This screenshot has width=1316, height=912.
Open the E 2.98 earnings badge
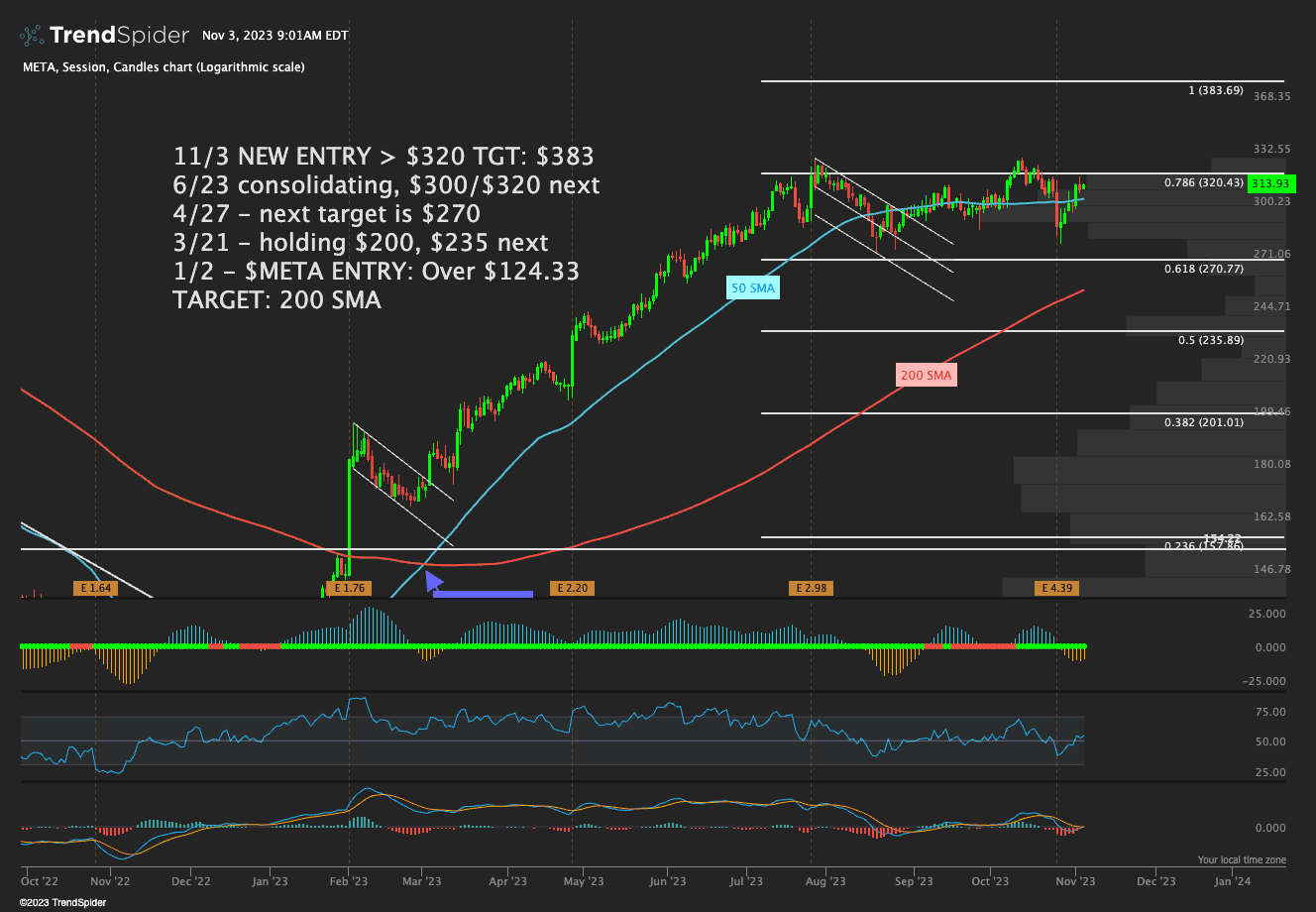pyautogui.click(x=809, y=588)
